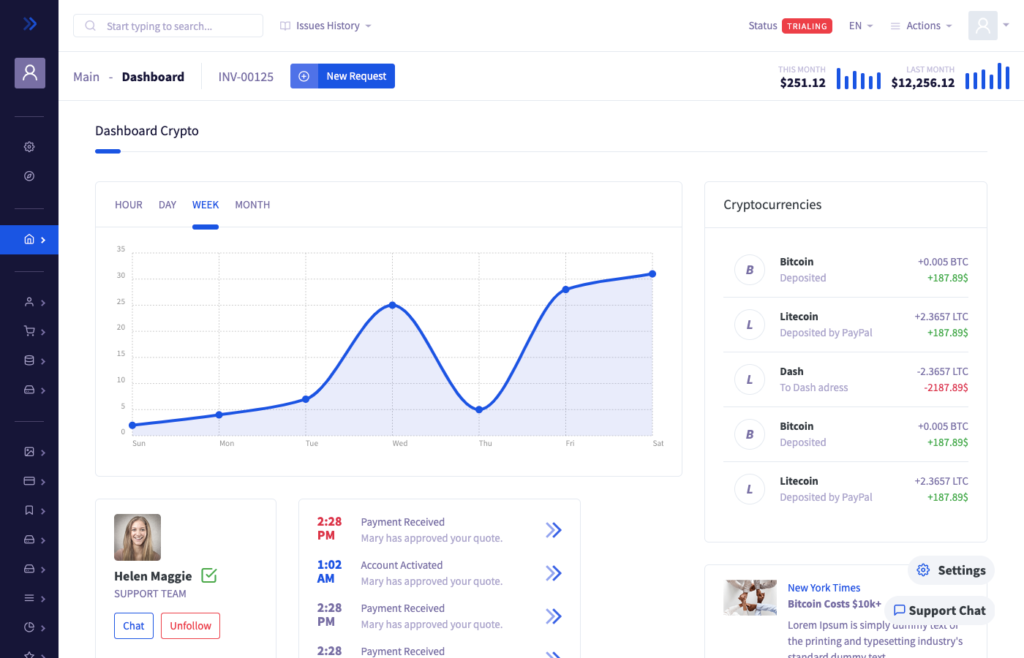This screenshot has width=1024, height=658.
Task: Click the Cryptocurrencies panel heading
Action: coord(773,205)
